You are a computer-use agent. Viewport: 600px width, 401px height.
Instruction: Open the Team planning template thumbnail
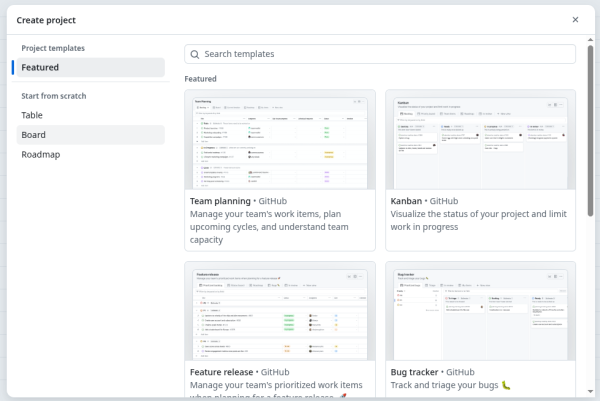point(280,140)
